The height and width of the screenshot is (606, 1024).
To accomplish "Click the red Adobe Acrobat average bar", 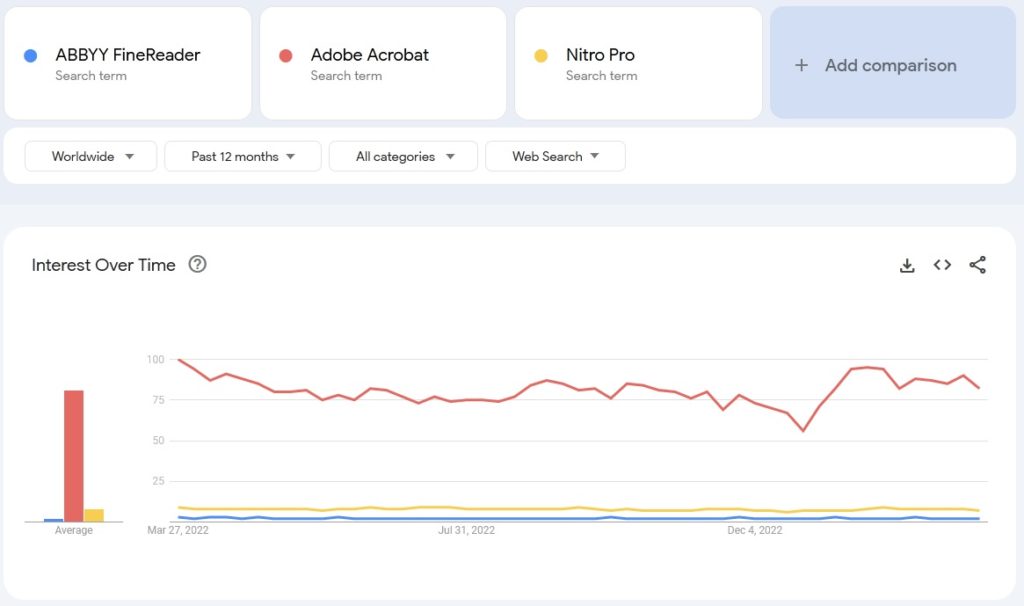I will click(73, 455).
